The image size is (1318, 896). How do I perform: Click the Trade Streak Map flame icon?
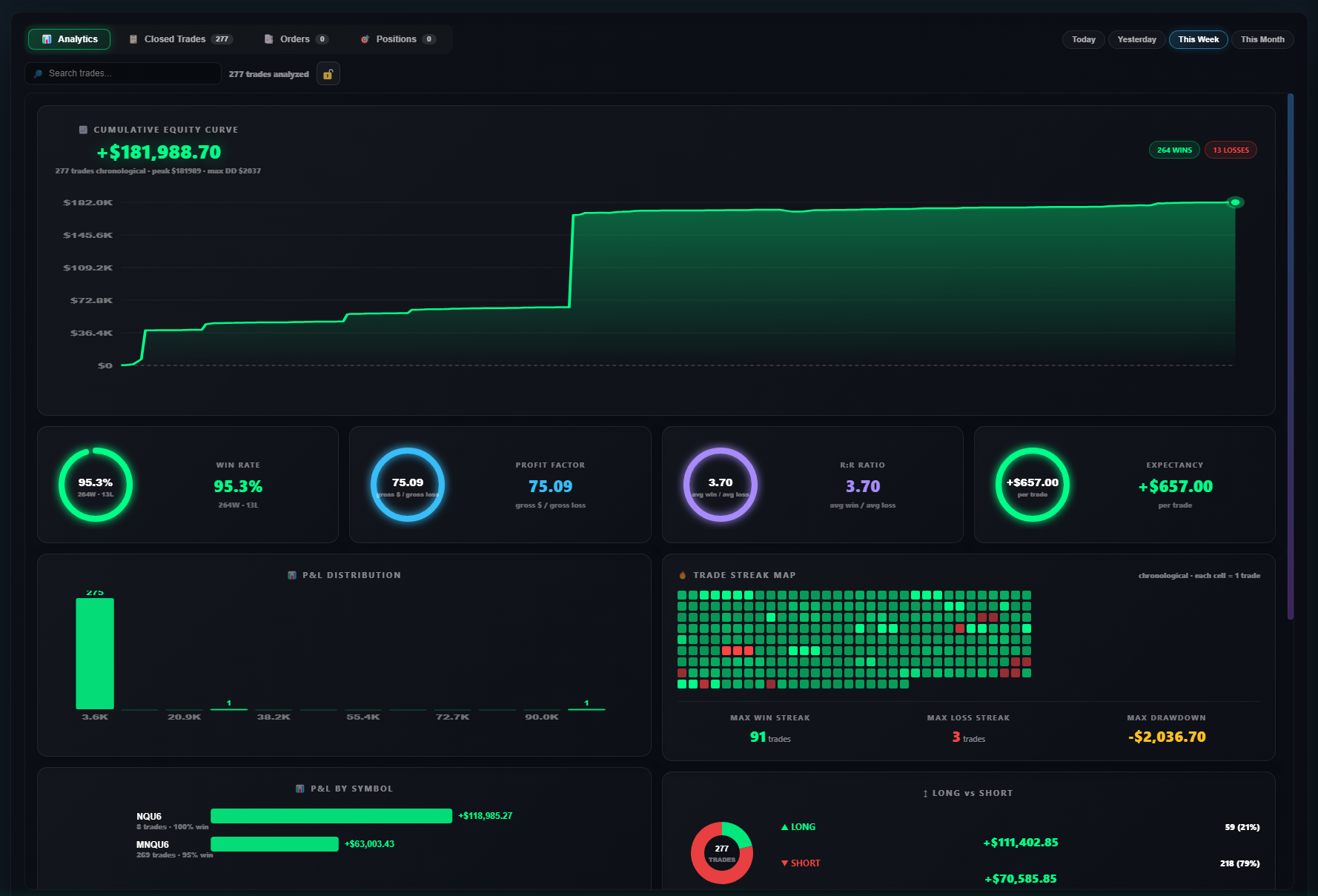click(683, 575)
